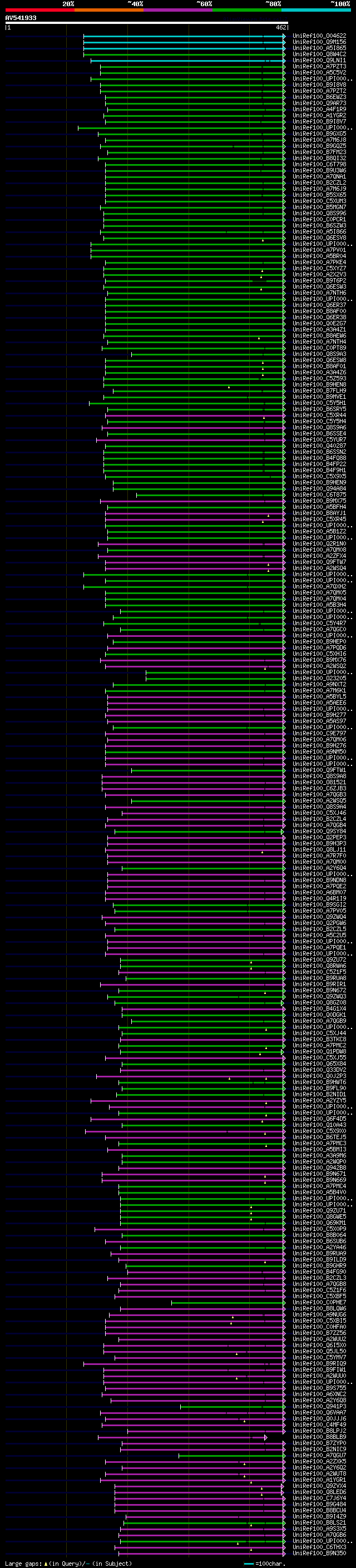Open the UniRef100_A2X2V3 entry
356x1568 pixels.
[319, 275]
